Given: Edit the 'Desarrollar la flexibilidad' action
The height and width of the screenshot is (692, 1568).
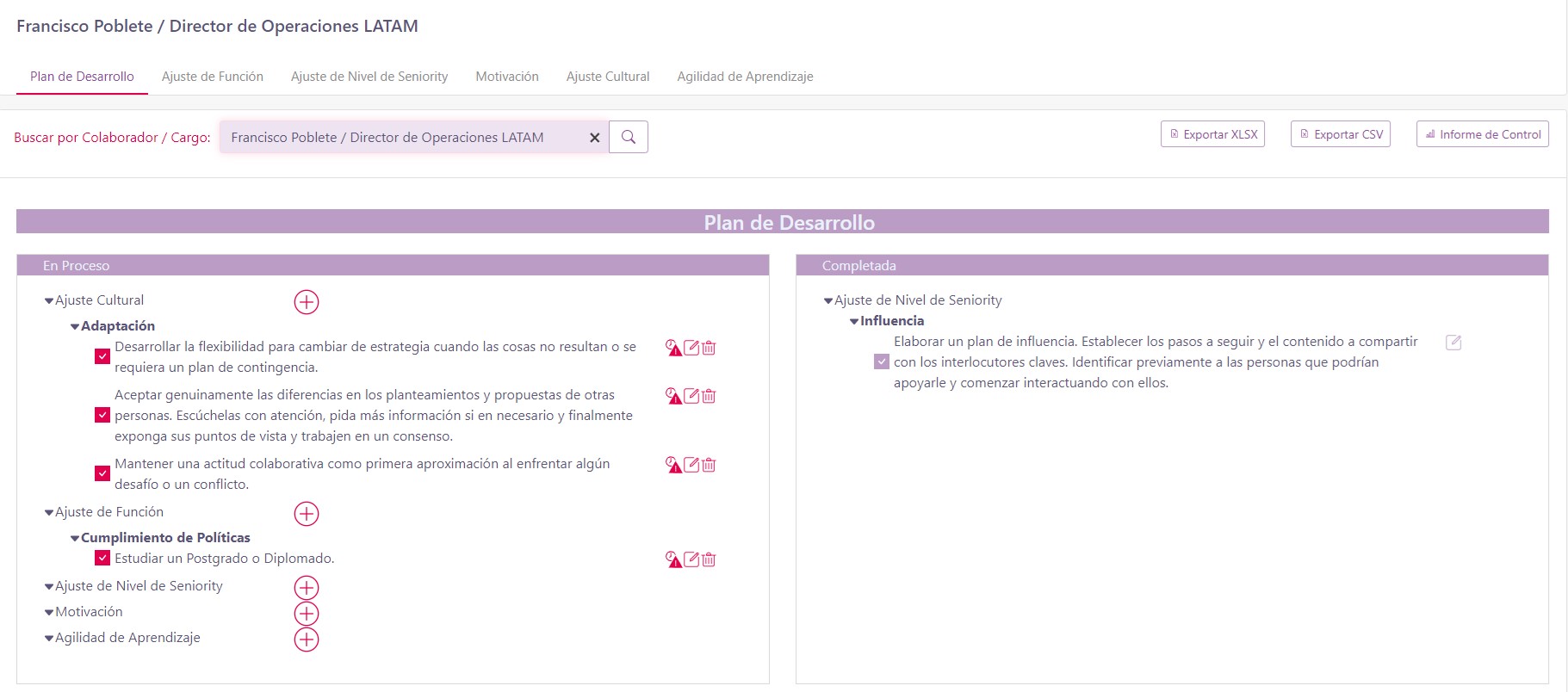Looking at the screenshot, I should click(x=691, y=348).
